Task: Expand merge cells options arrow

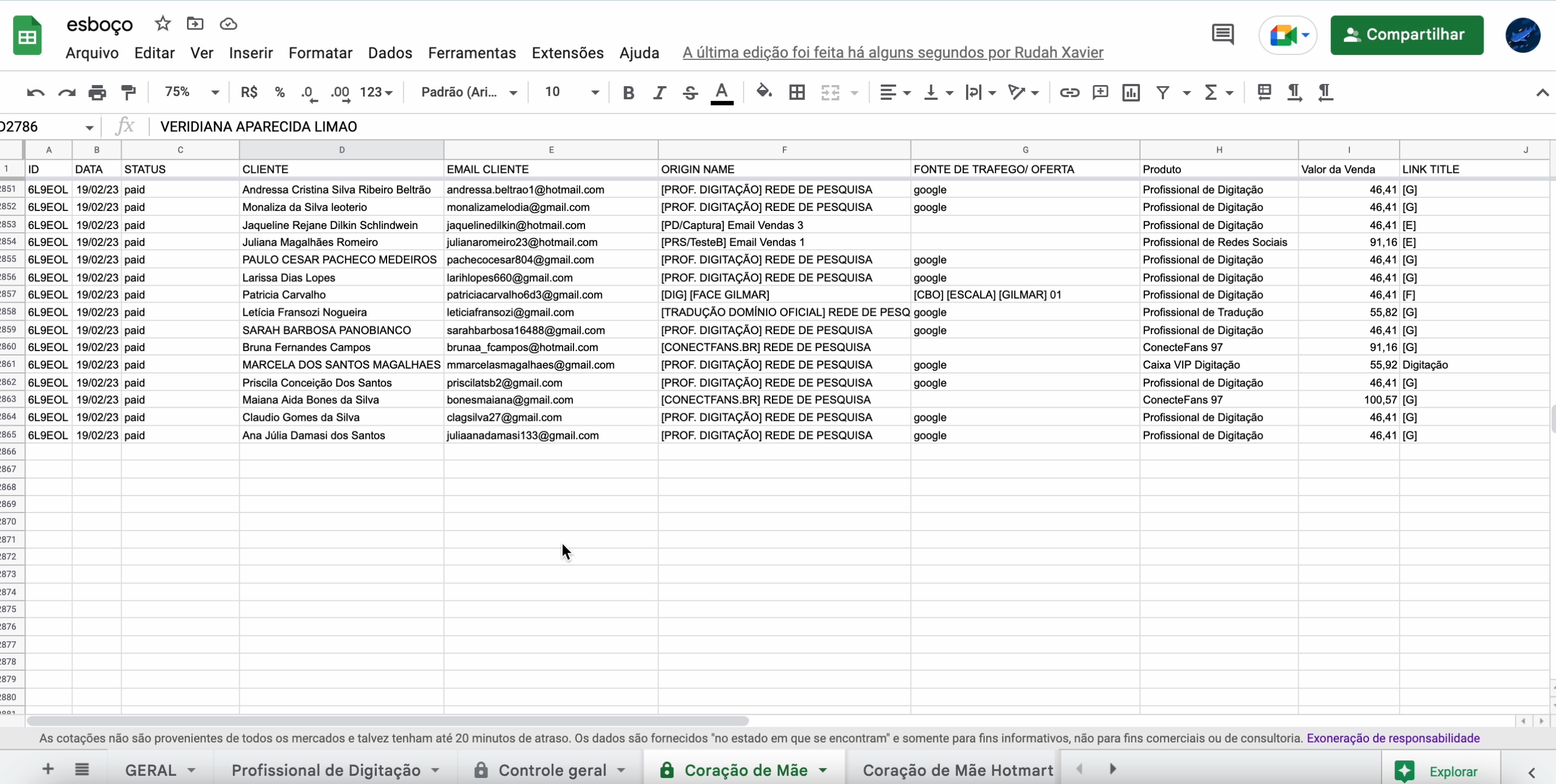Action: point(854,93)
